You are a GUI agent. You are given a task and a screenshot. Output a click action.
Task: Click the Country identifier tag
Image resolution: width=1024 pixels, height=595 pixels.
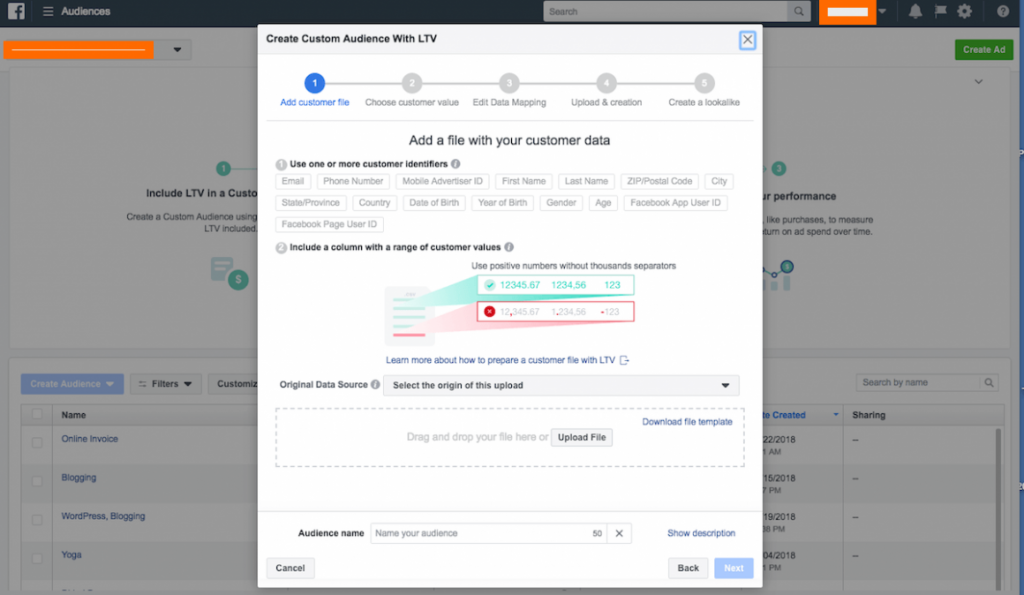(374, 202)
